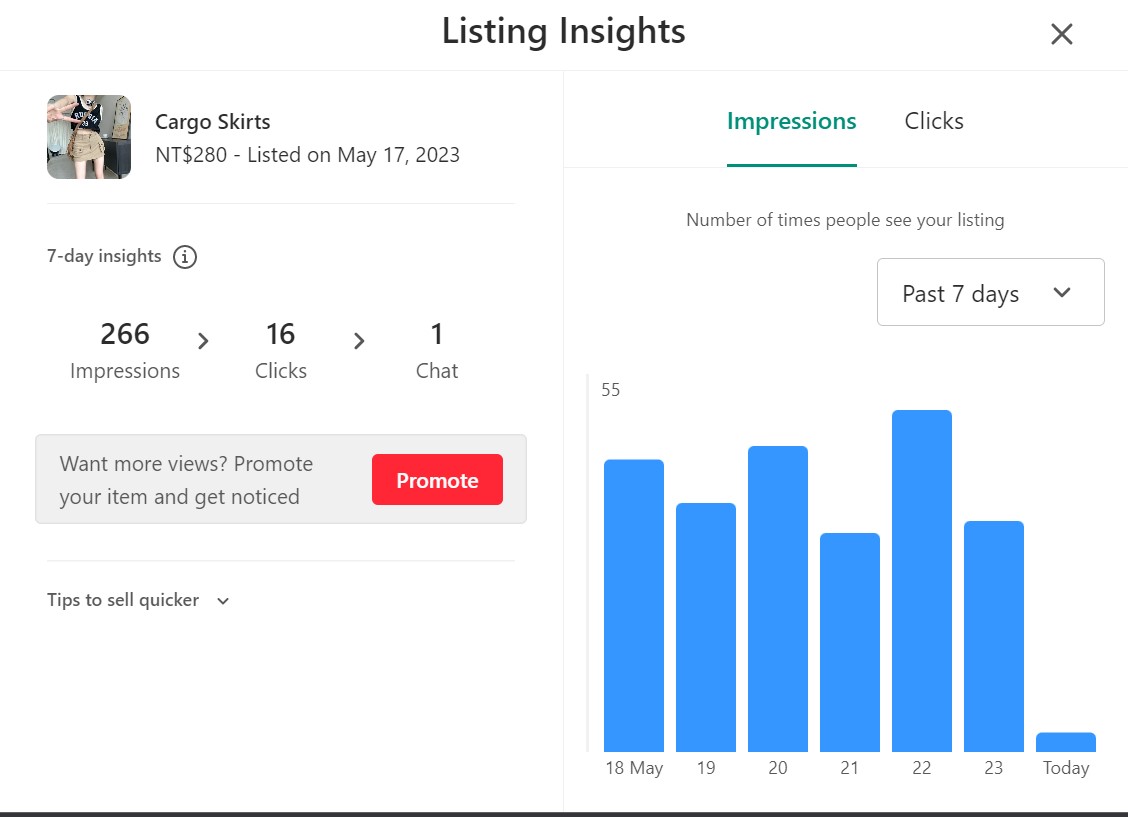Image resolution: width=1128 pixels, height=817 pixels.
Task: Select the bar for day 20
Action: [x=778, y=598]
